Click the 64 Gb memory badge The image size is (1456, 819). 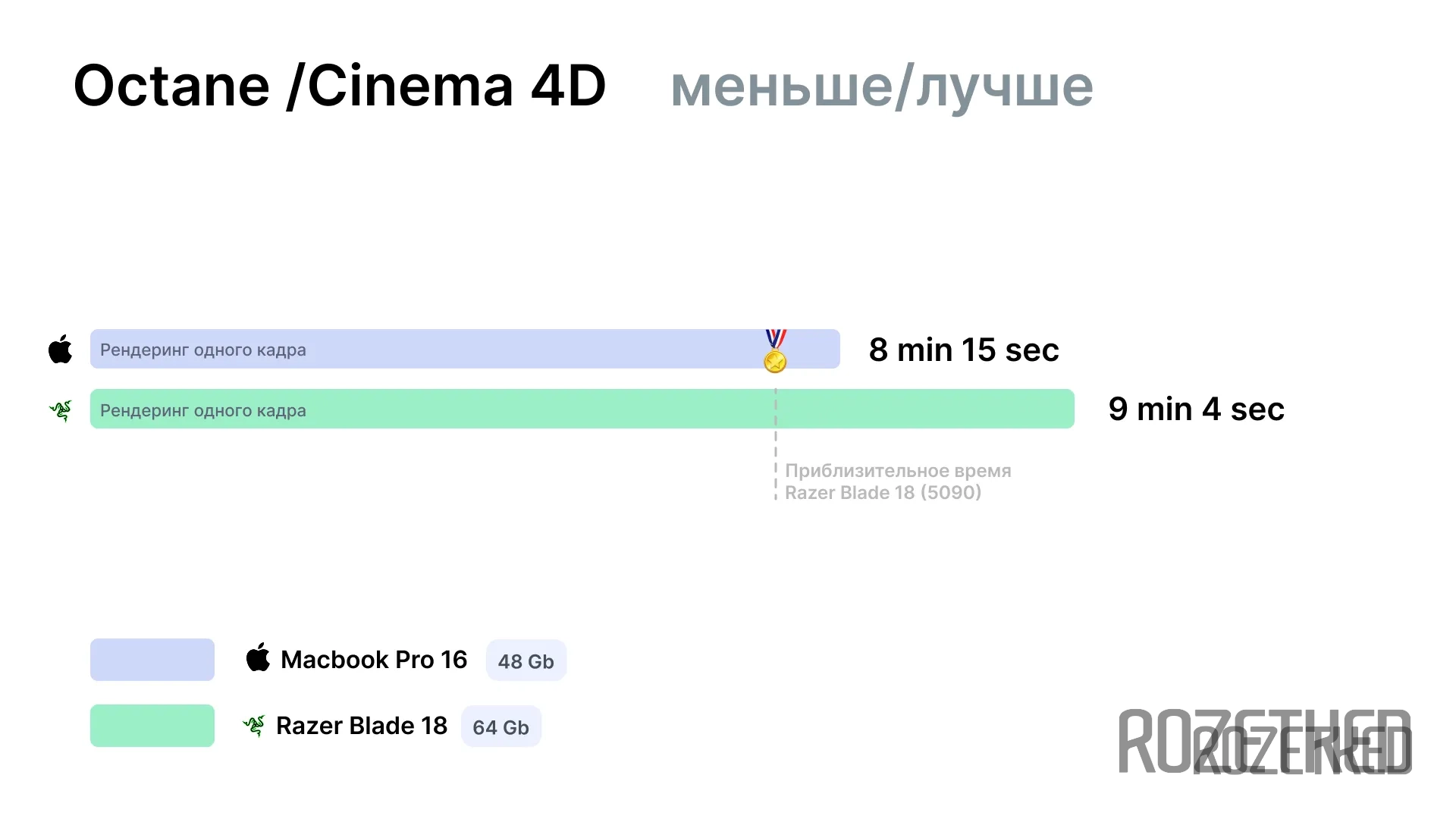501,726
